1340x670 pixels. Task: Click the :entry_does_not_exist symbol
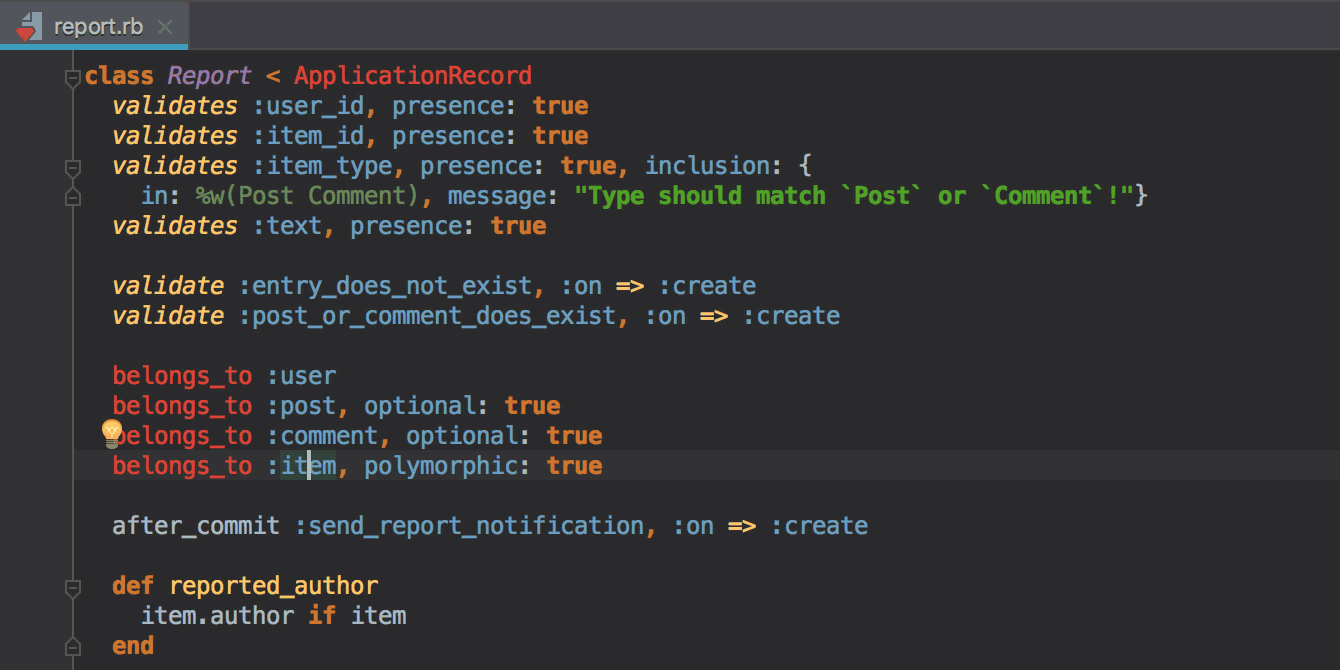click(385, 286)
